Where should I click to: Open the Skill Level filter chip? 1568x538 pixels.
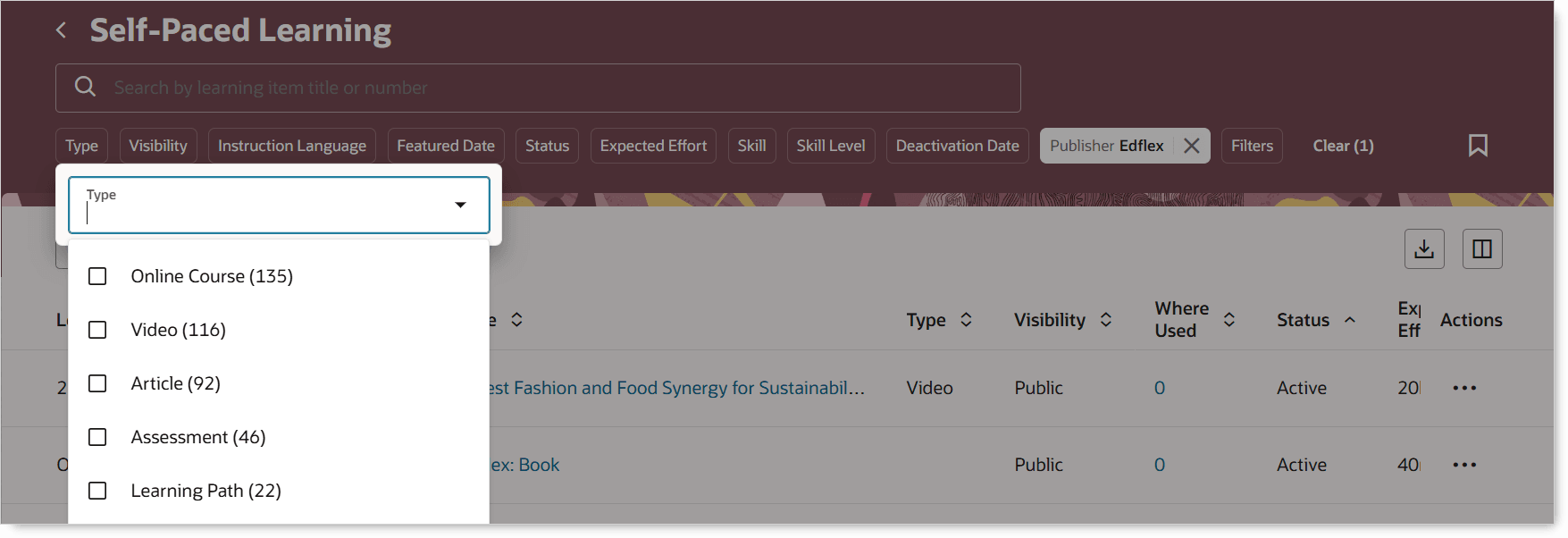point(830,146)
